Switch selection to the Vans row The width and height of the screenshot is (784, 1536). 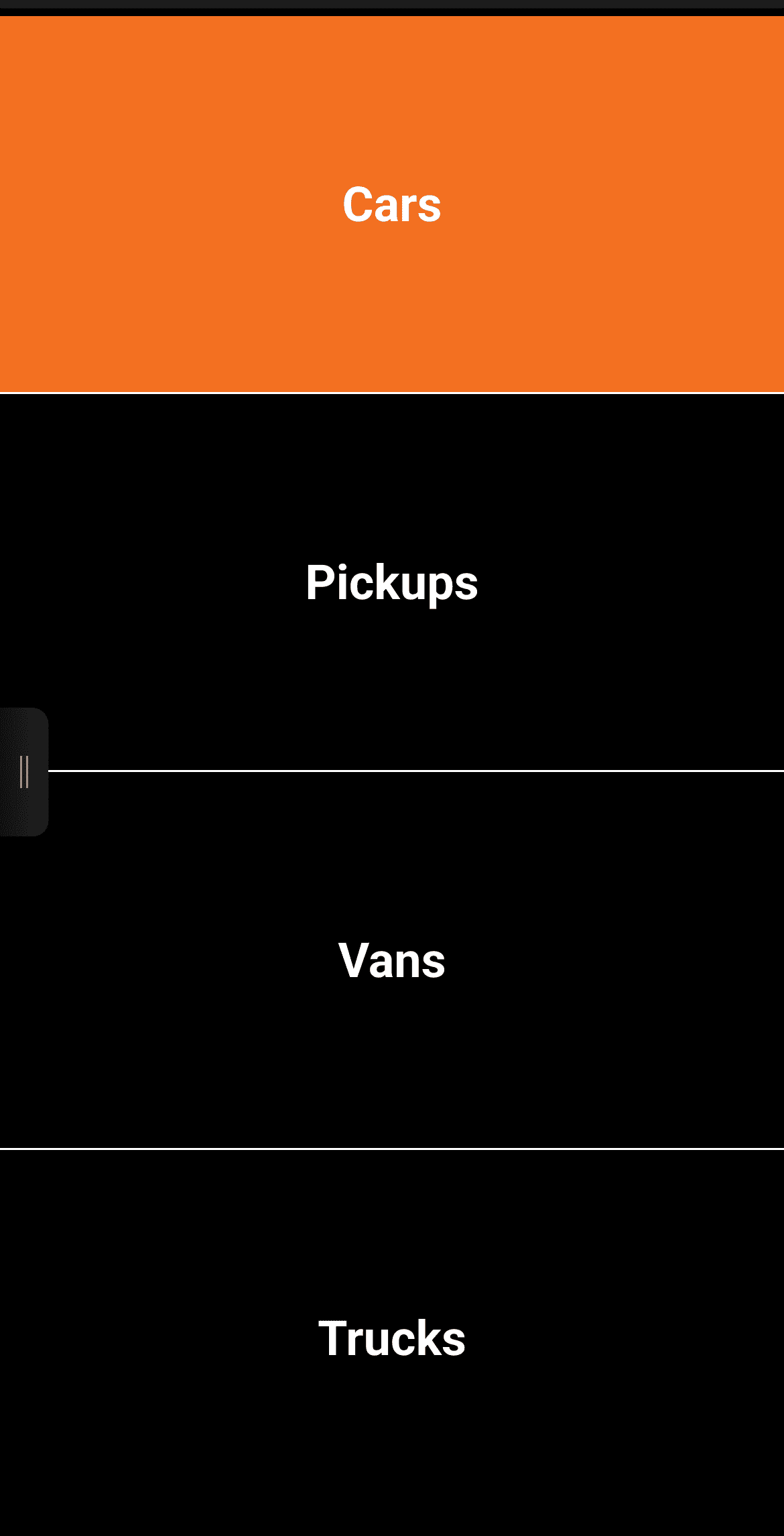(392, 960)
